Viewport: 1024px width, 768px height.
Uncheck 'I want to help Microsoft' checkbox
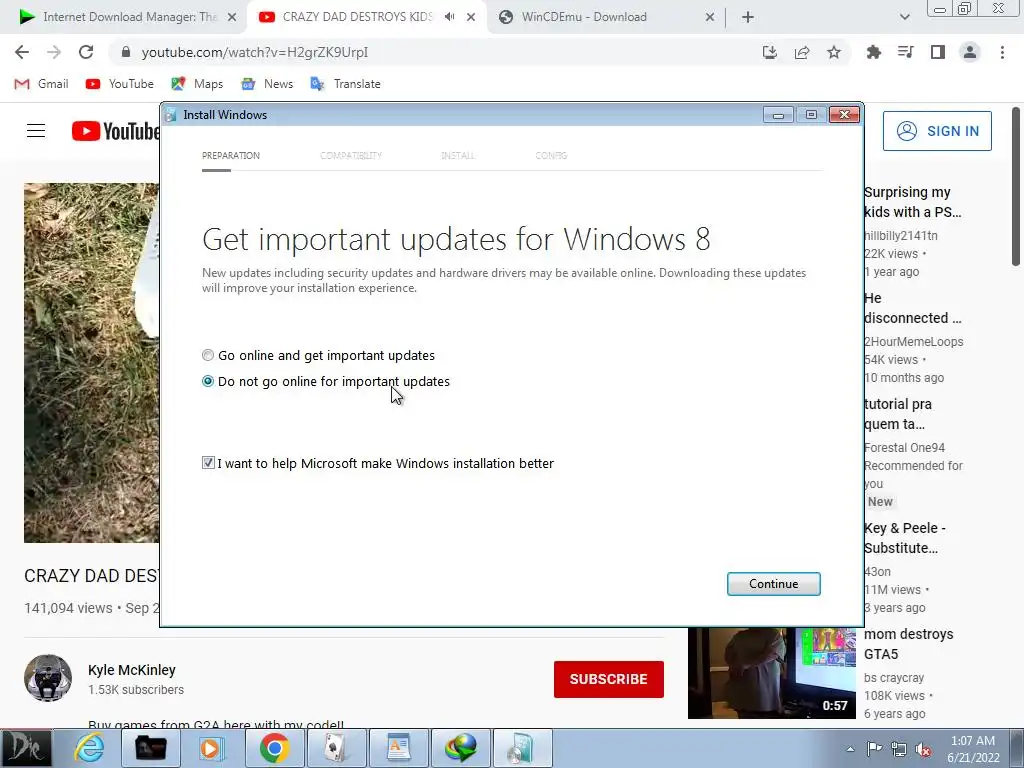click(208, 463)
